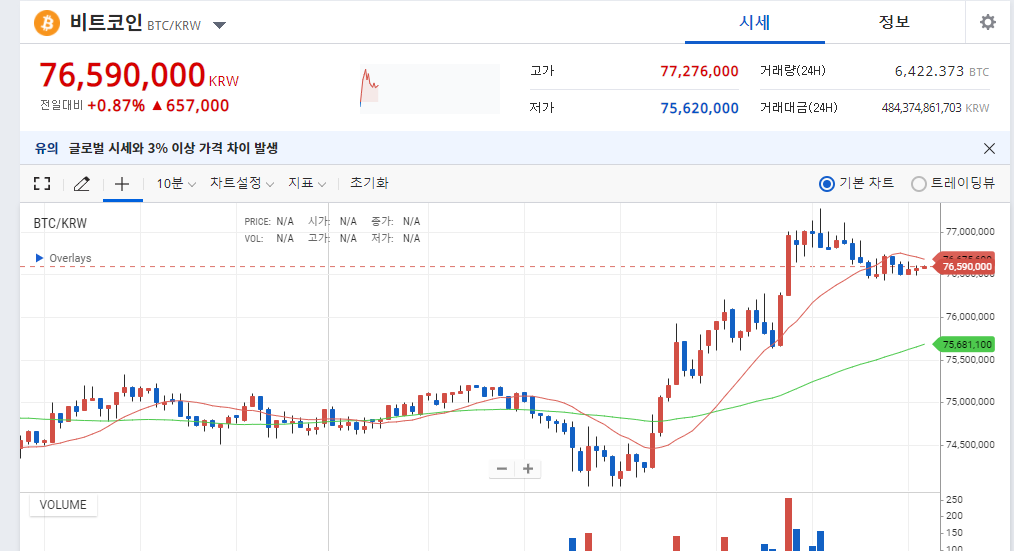Click the 24H volume 6,422.373 BTC
Screen dimensions: 1014x551
tap(942, 71)
